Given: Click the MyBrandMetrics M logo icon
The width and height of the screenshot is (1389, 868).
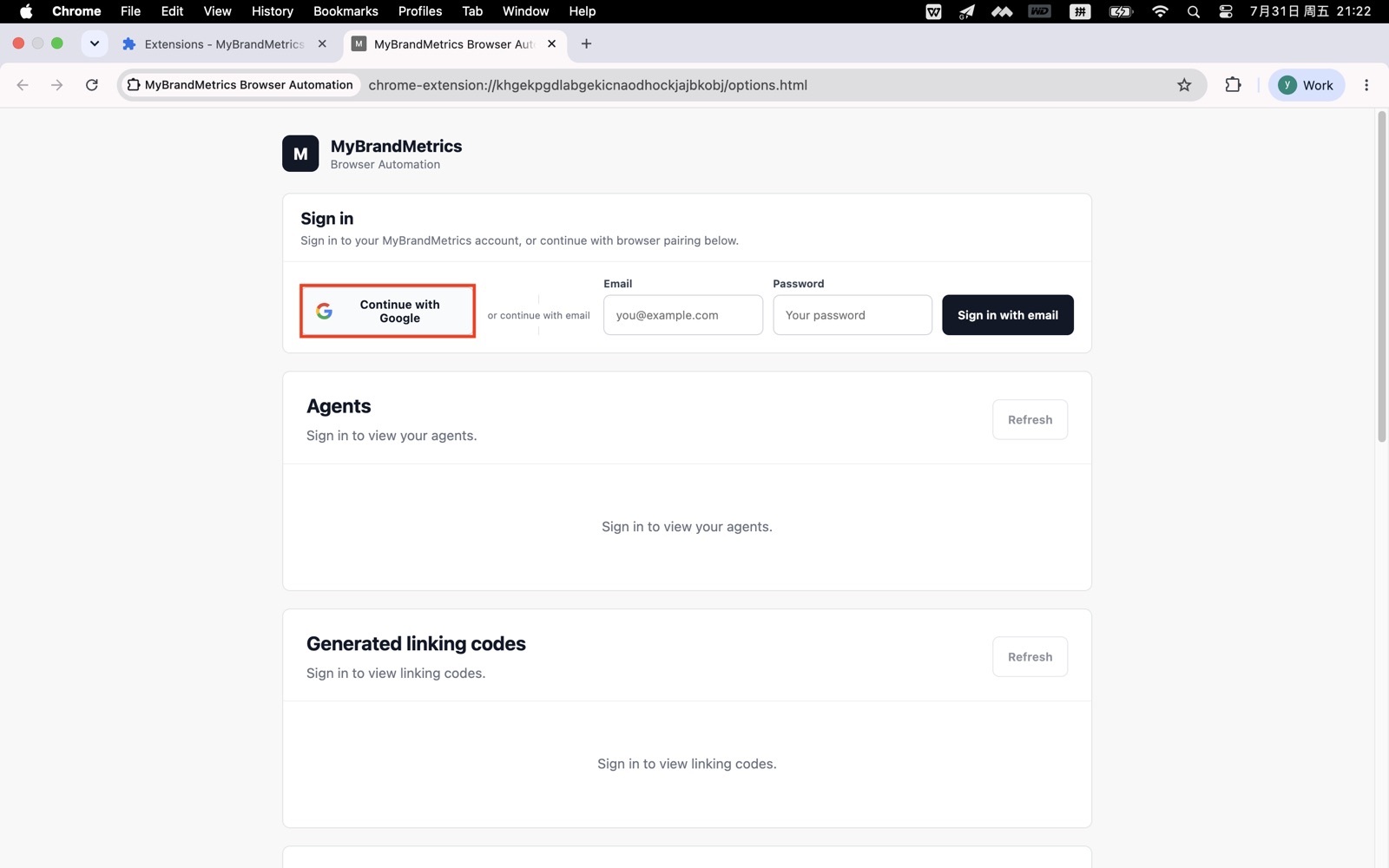Looking at the screenshot, I should pyautogui.click(x=300, y=154).
